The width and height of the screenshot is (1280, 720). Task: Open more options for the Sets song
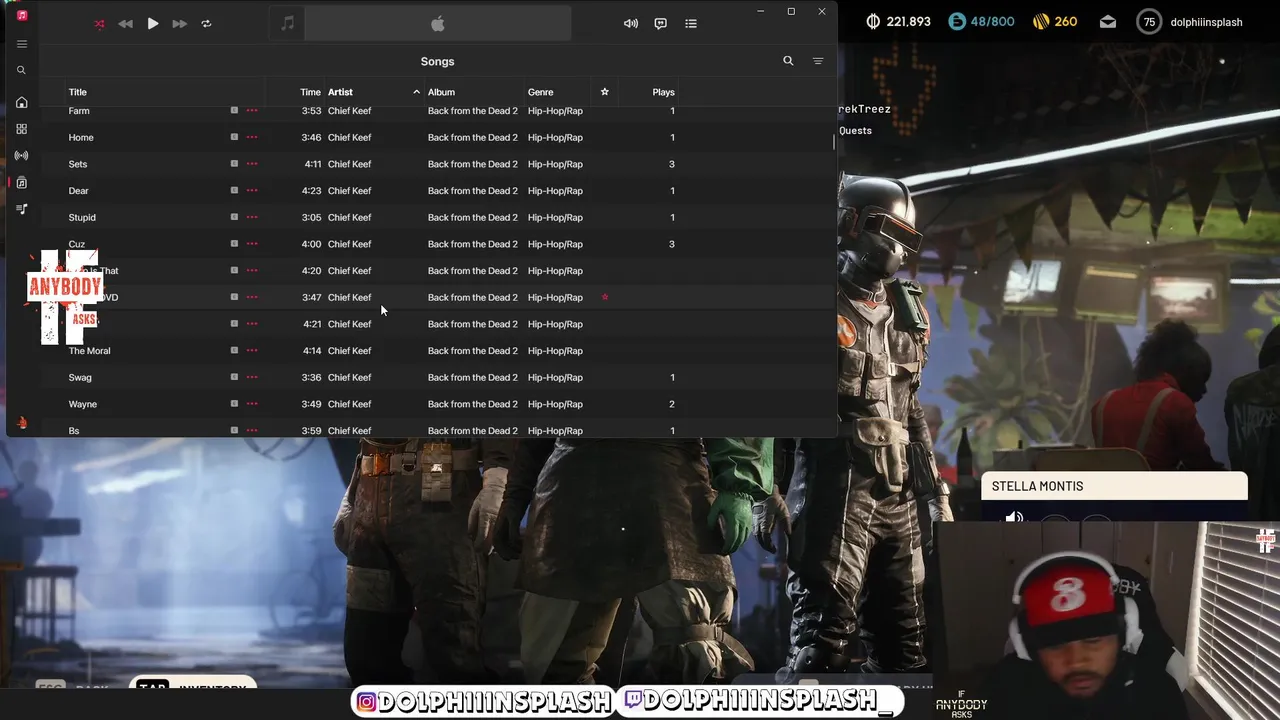tap(252, 164)
